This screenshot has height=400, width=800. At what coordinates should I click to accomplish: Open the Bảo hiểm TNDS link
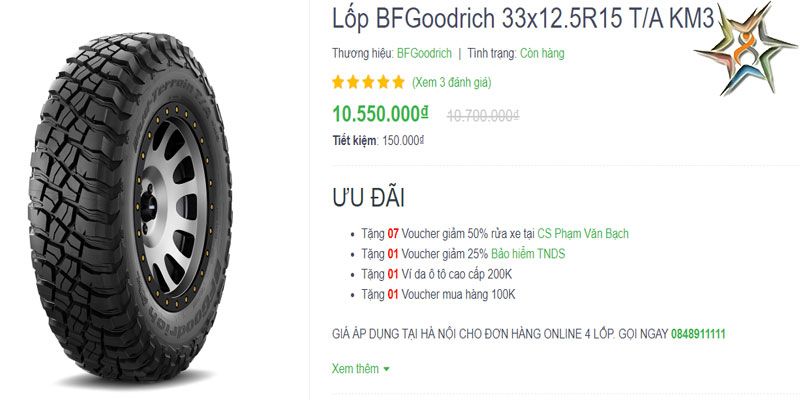click(528, 254)
